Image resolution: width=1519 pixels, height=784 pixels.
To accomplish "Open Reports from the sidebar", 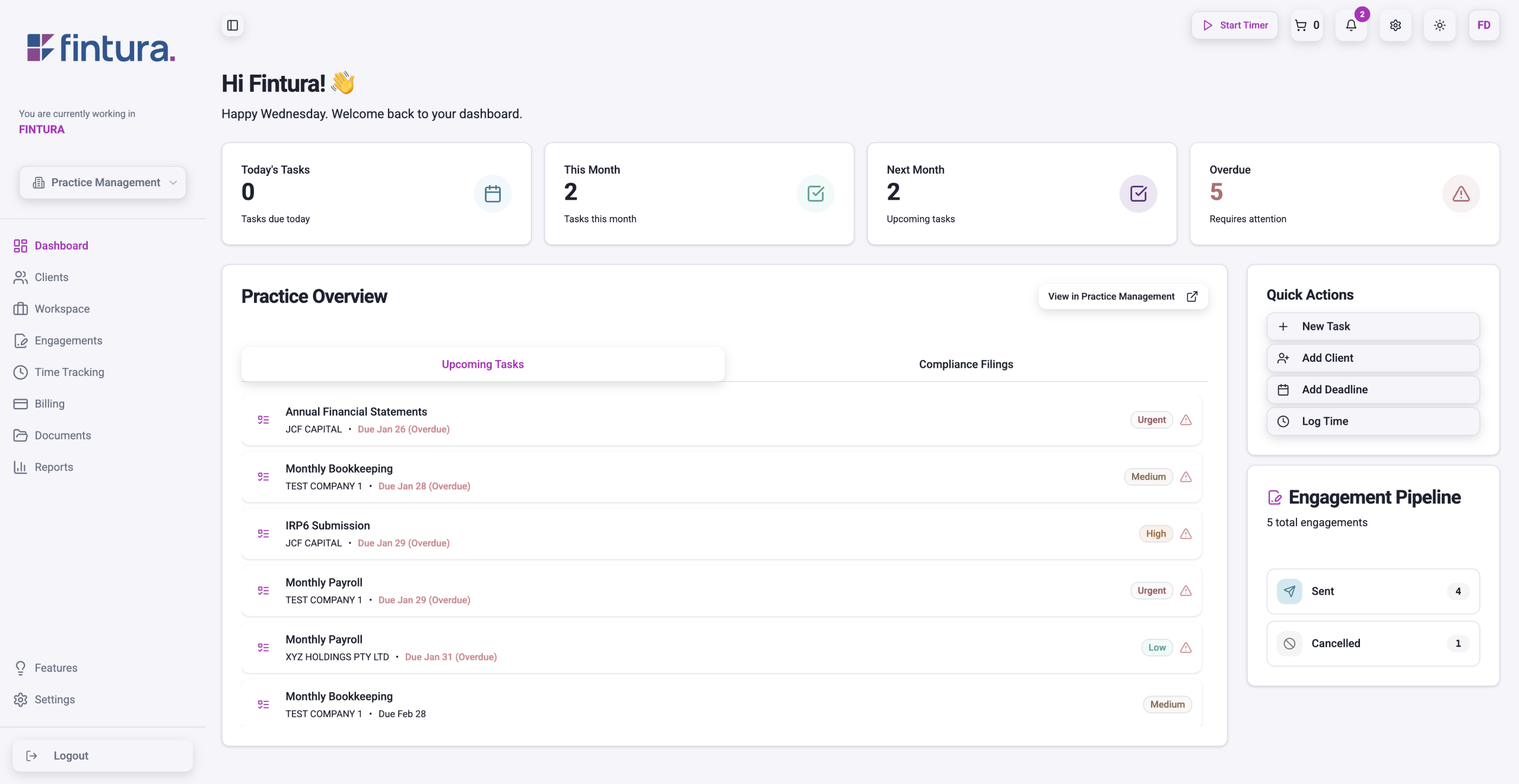I will tap(53, 467).
